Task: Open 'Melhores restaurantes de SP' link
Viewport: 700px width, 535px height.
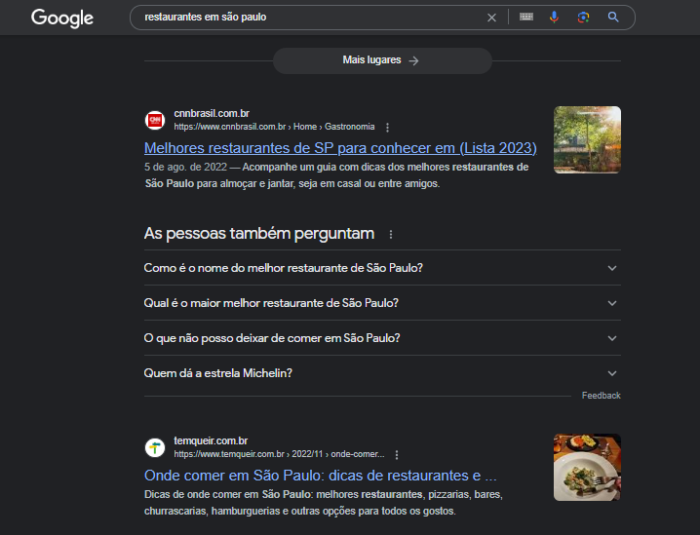Action: tap(340, 148)
